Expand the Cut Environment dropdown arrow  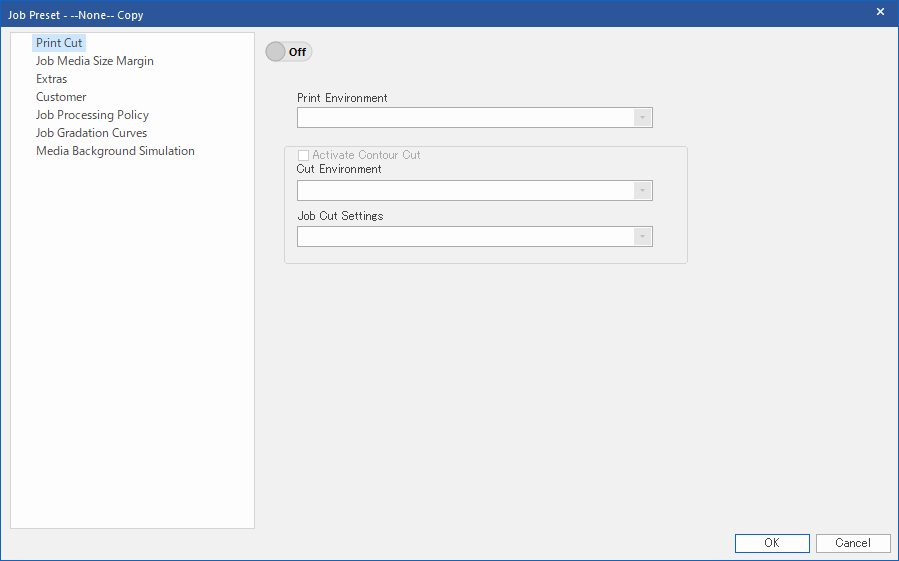pos(642,190)
